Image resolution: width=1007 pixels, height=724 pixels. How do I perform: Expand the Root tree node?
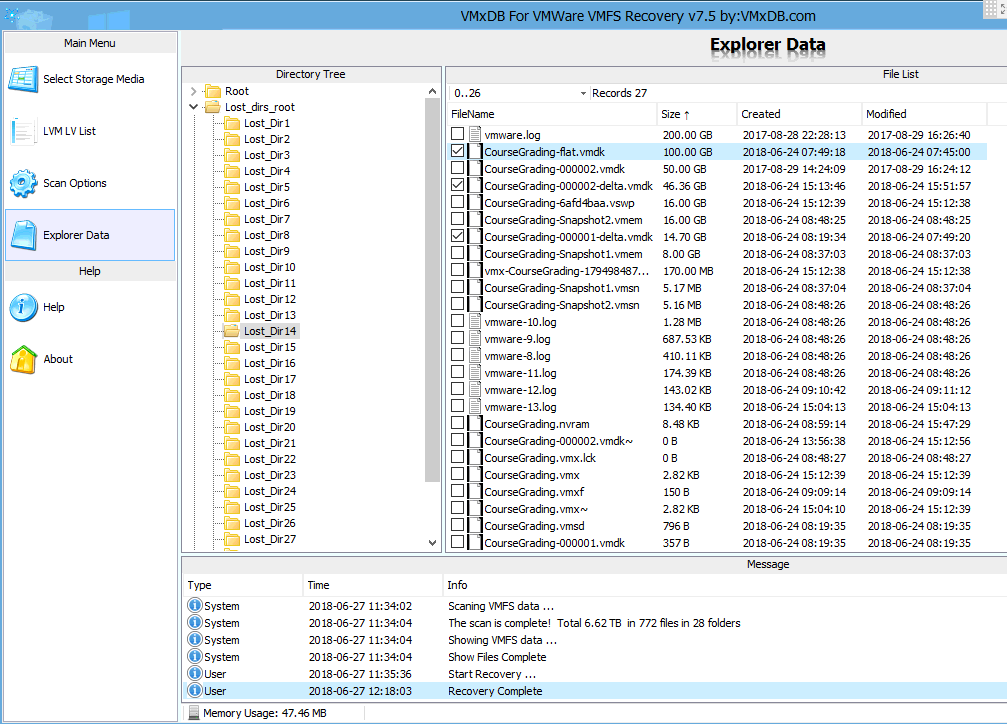coord(193,91)
